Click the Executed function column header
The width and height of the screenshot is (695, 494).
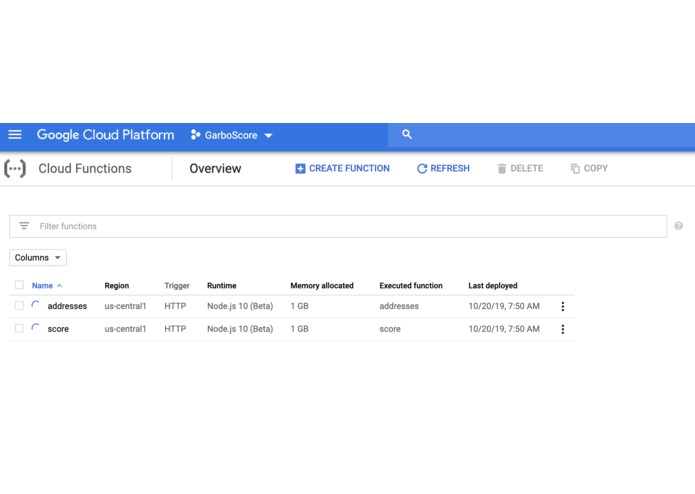(411, 286)
